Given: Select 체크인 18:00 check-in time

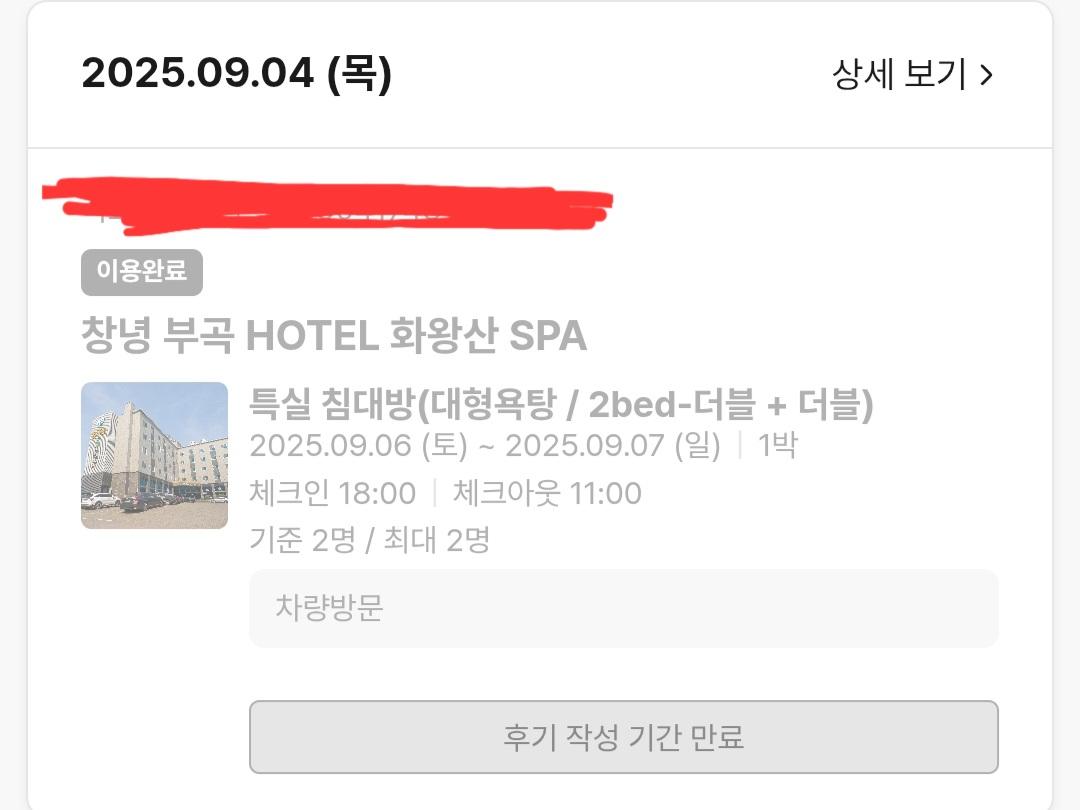Looking at the screenshot, I should (331, 493).
